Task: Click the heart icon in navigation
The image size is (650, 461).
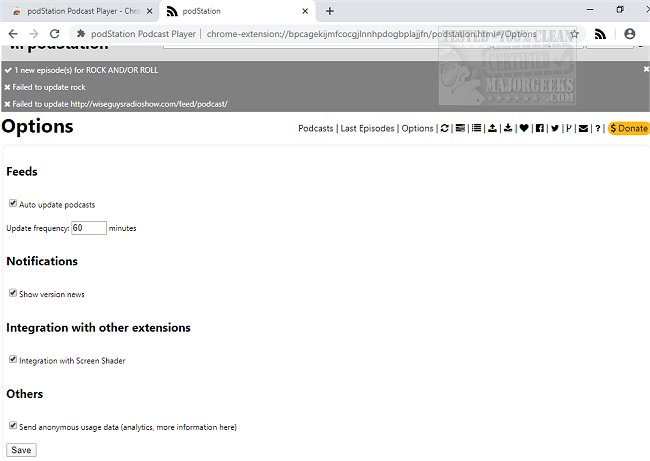Action: (524, 129)
